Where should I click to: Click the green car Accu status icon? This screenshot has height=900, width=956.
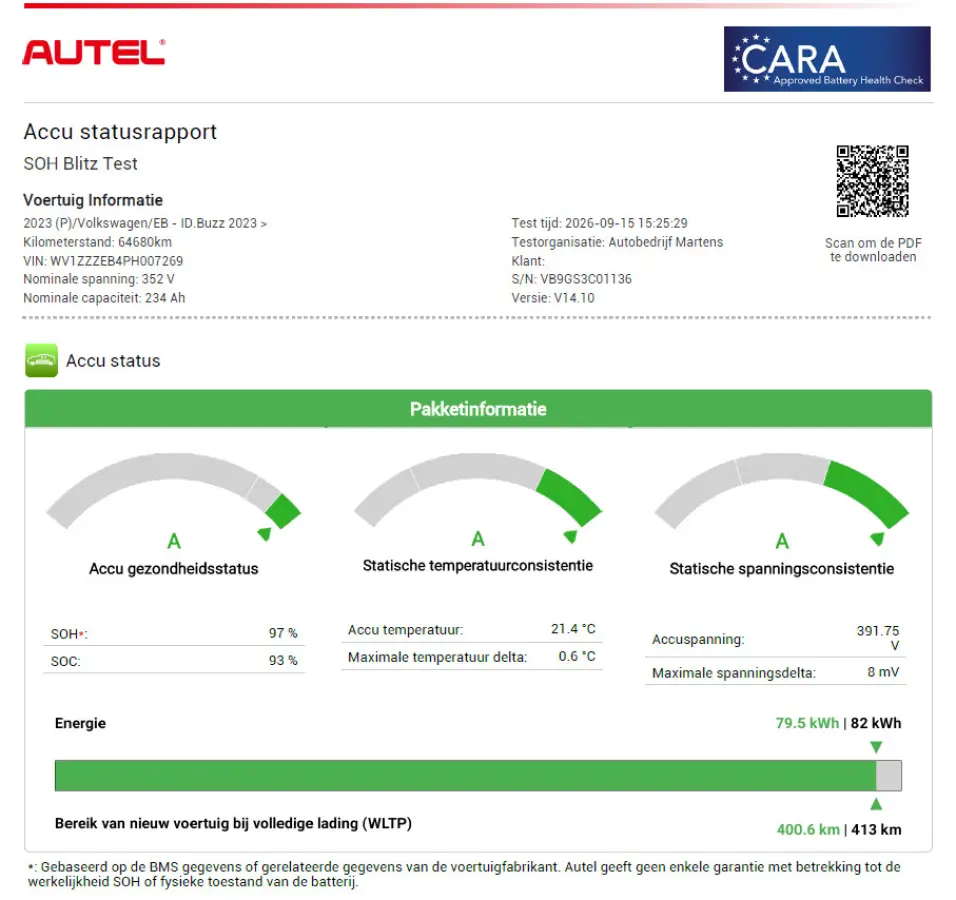point(41,360)
